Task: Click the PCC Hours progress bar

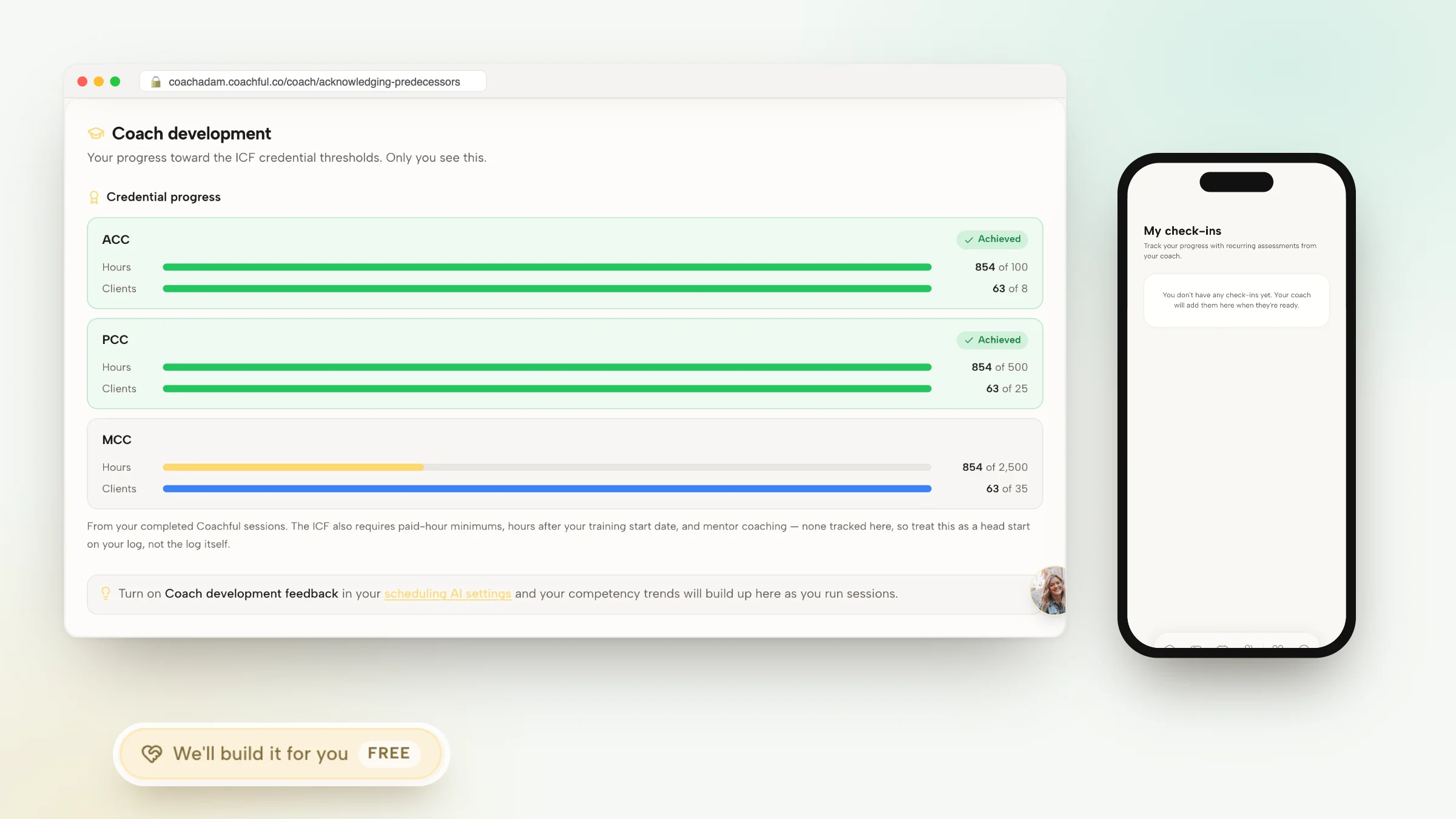Action: 547,367
